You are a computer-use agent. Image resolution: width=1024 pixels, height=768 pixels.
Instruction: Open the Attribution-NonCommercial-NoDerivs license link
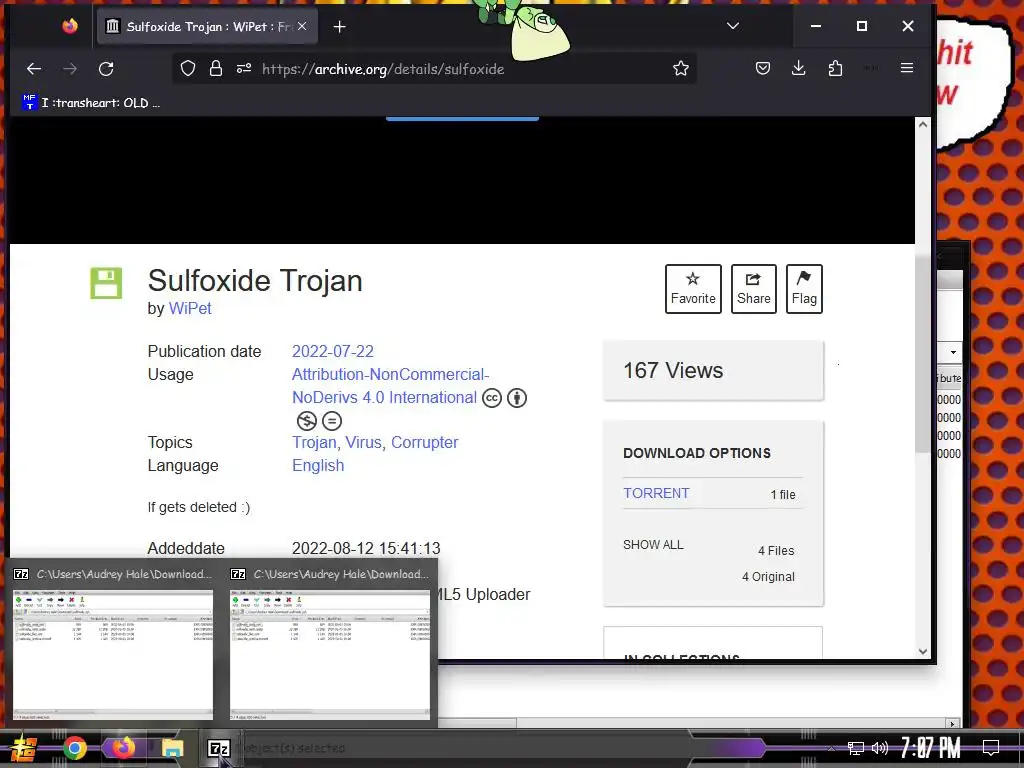tap(391, 386)
